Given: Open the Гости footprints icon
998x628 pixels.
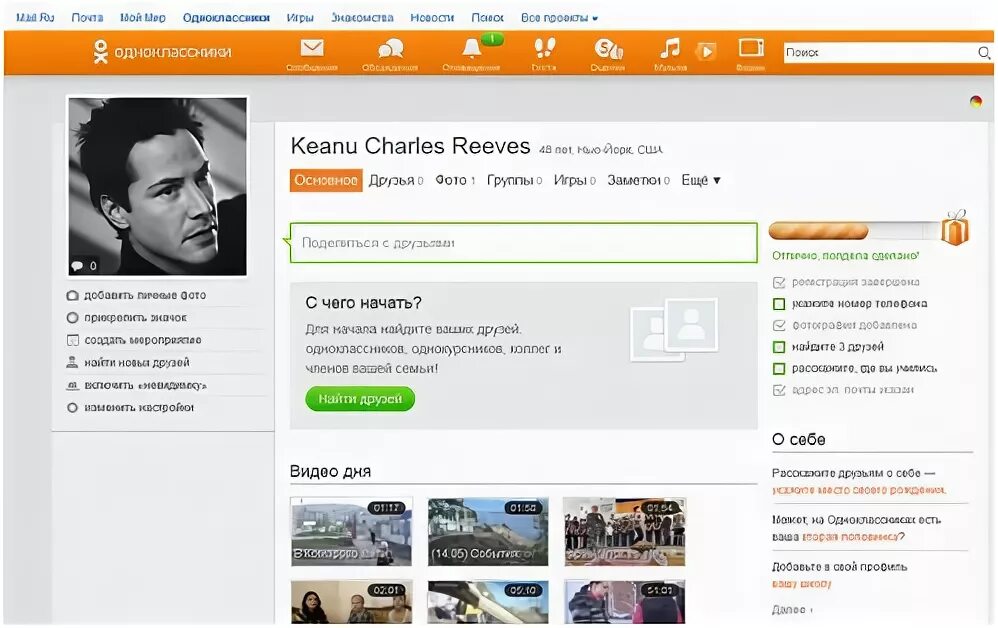Looking at the screenshot, I should click(x=544, y=48).
